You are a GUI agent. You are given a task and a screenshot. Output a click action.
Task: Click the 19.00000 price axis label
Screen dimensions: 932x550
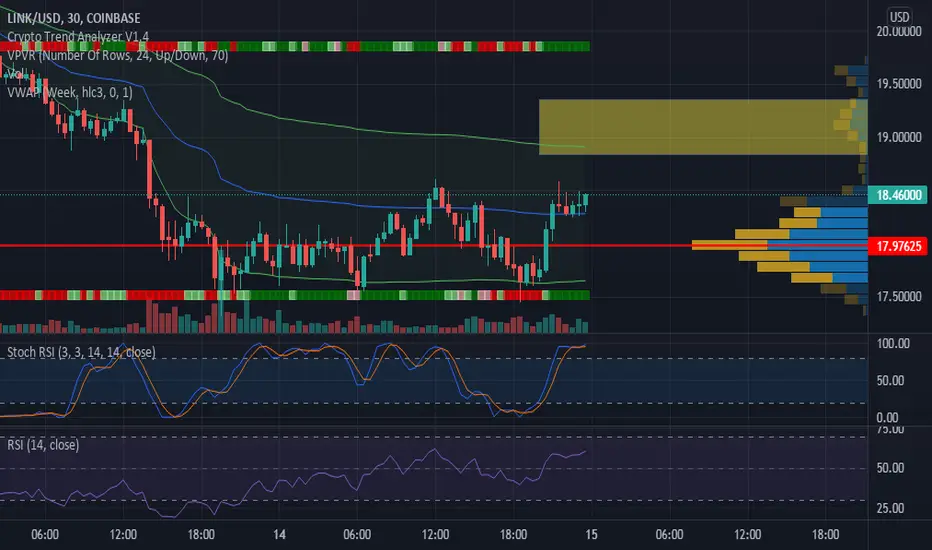click(x=899, y=137)
